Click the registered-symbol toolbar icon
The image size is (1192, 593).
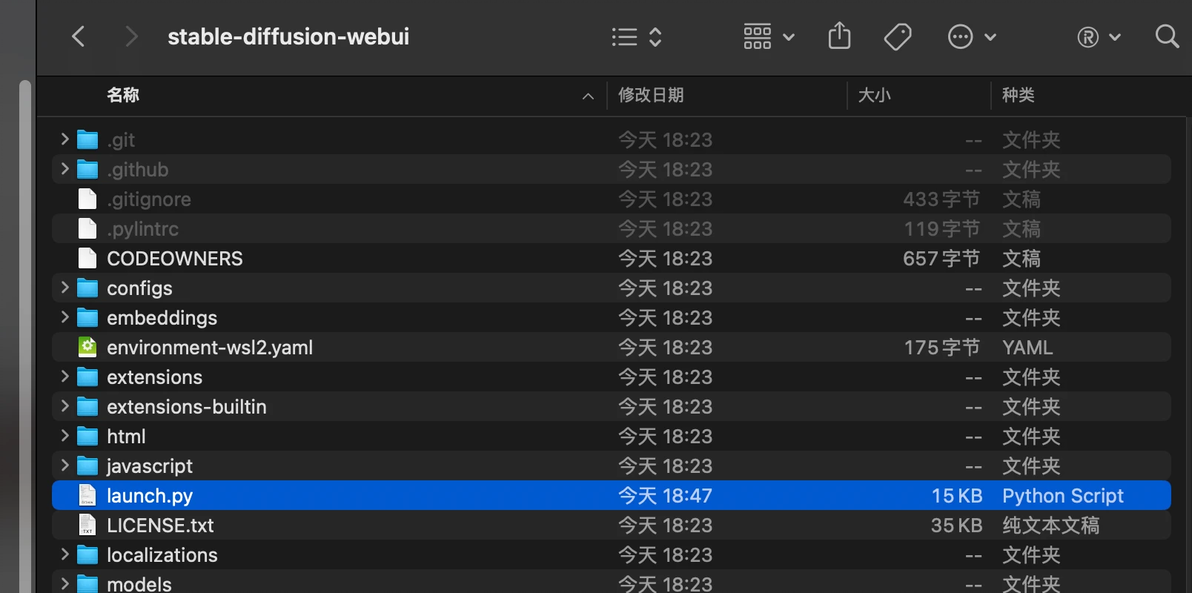click(x=1098, y=36)
